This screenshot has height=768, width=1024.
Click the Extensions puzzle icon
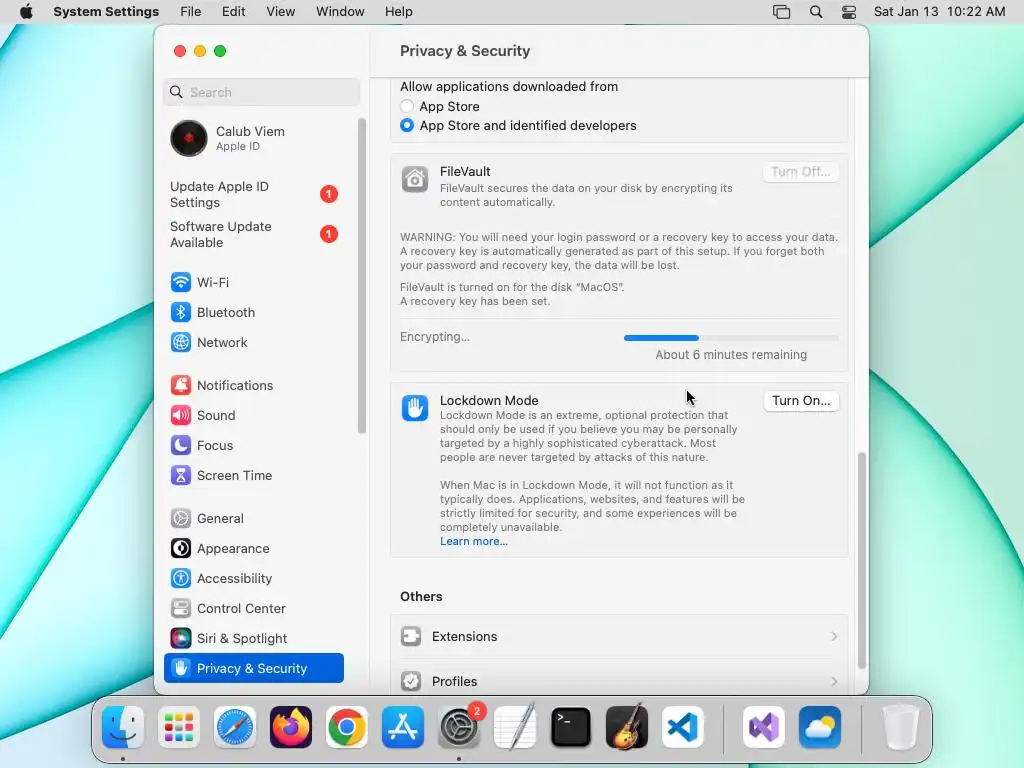[x=411, y=636]
